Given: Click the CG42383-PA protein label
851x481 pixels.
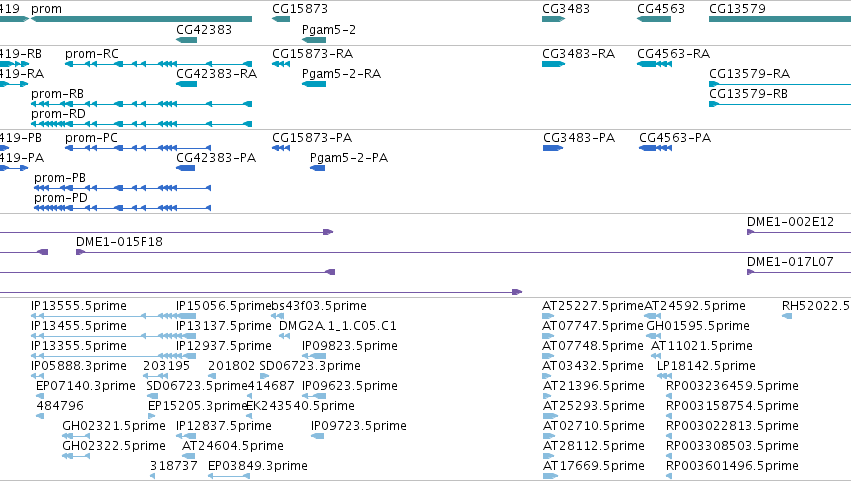Looking at the screenshot, I should [x=216, y=158].
